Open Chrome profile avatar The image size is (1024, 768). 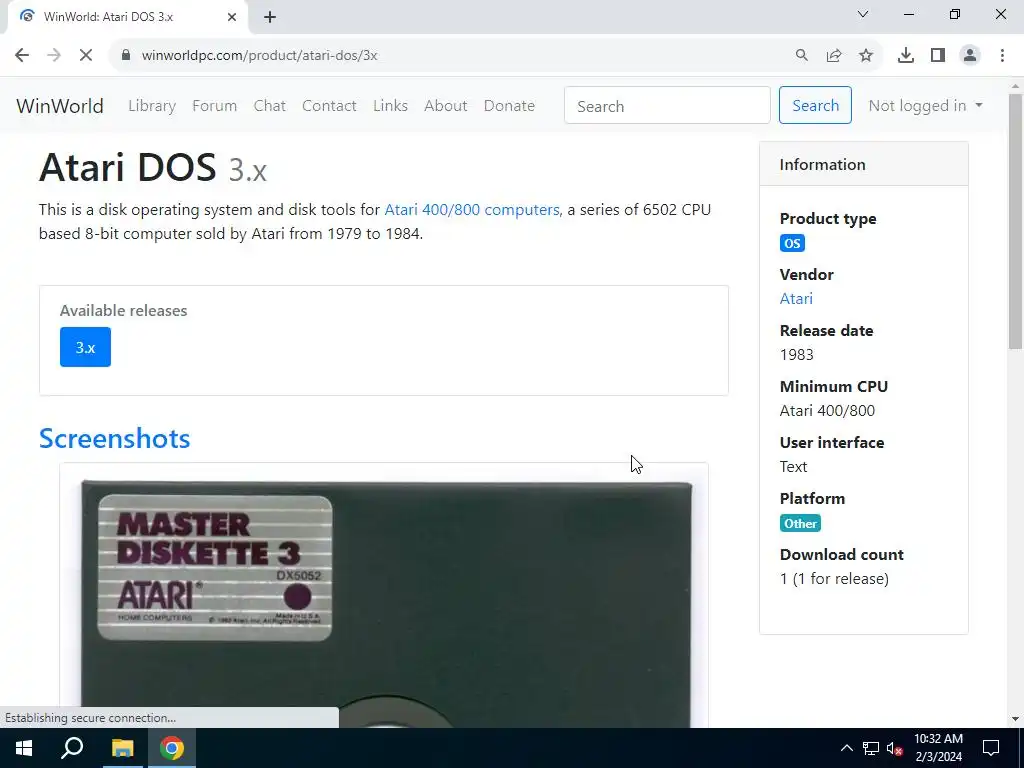970,56
